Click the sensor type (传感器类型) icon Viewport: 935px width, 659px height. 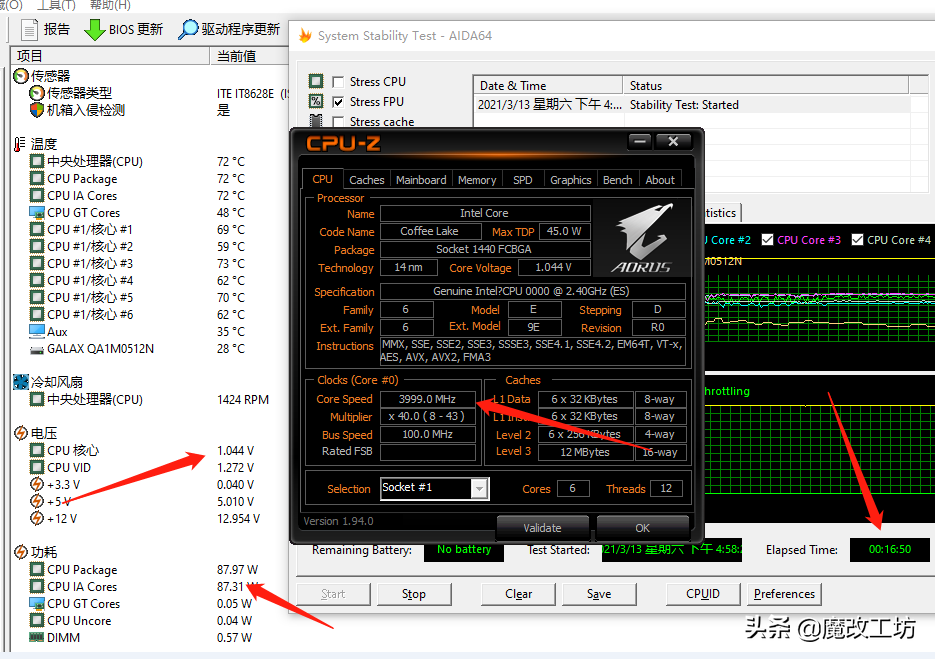37,93
